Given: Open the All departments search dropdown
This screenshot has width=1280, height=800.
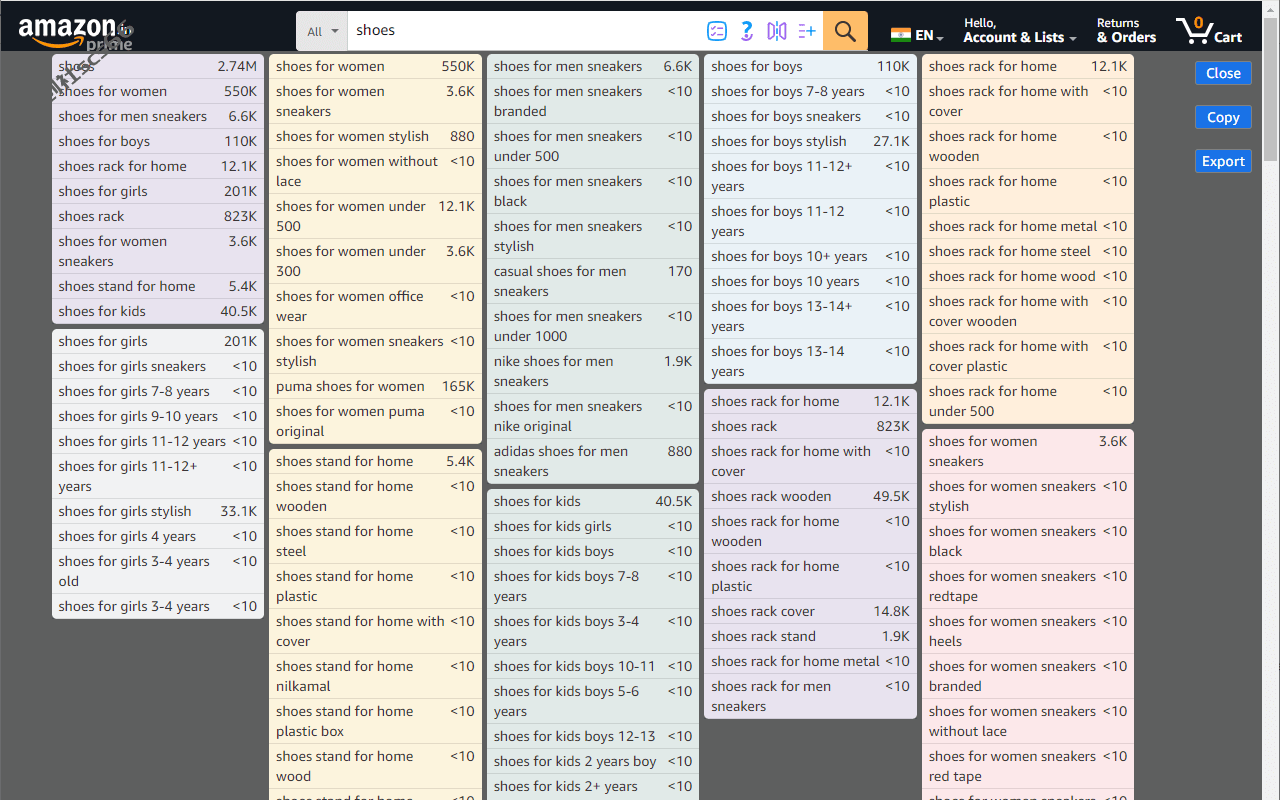Looking at the screenshot, I should pos(322,31).
